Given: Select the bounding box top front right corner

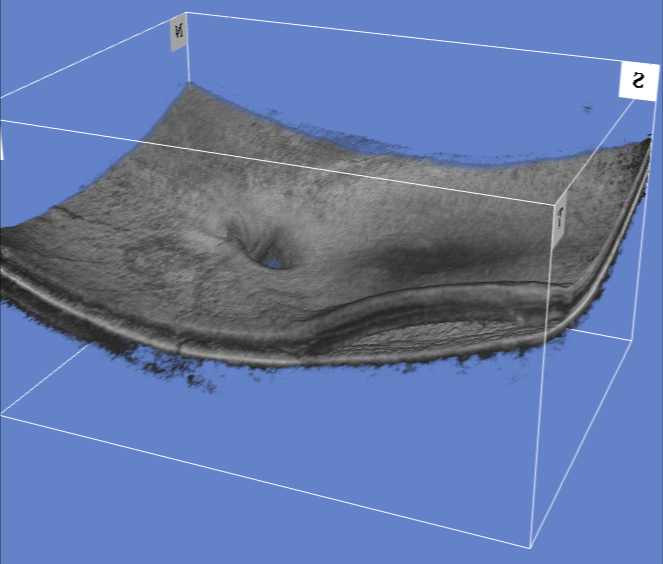Looking at the screenshot, I should [554, 205].
